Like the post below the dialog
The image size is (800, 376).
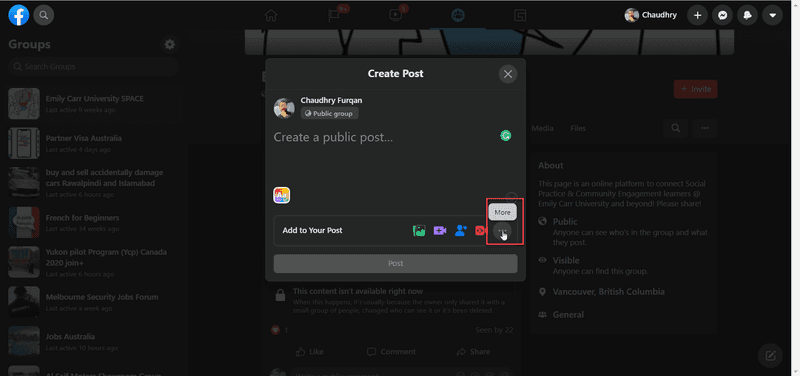(309, 352)
